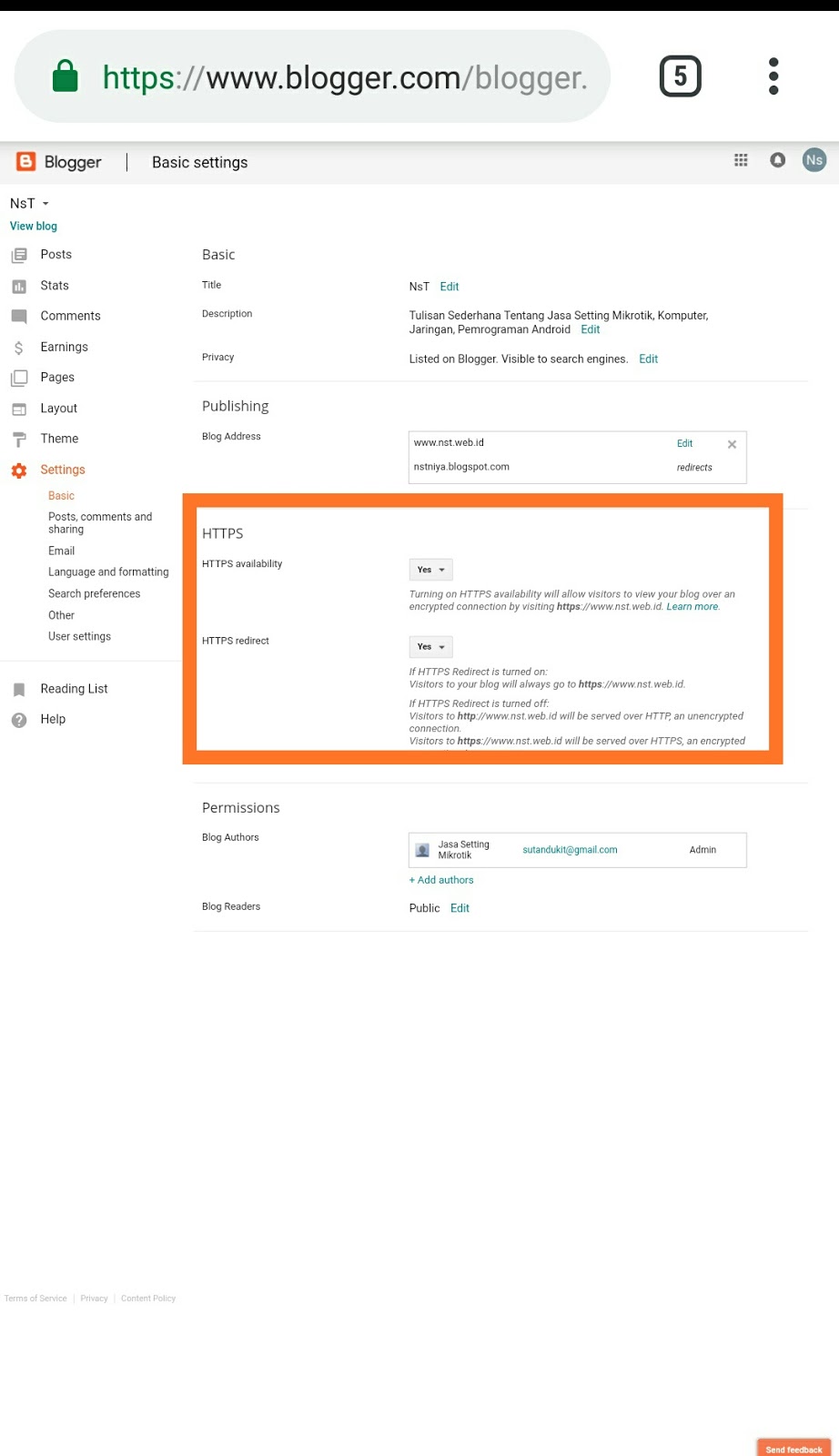Open the Posts menu item
This screenshot has height=1456, width=839.
pyautogui.click(x=56, y=255)
